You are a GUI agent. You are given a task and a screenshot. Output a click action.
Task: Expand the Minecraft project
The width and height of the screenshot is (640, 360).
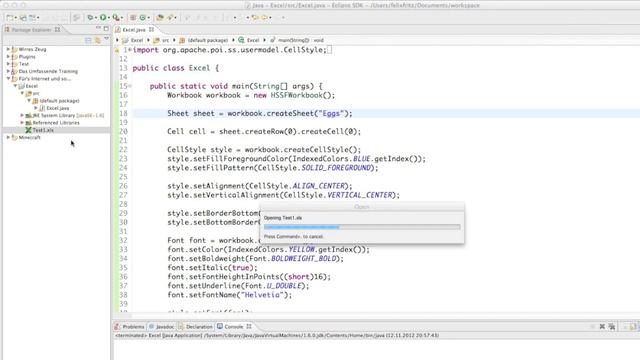[x=8, y=138]
